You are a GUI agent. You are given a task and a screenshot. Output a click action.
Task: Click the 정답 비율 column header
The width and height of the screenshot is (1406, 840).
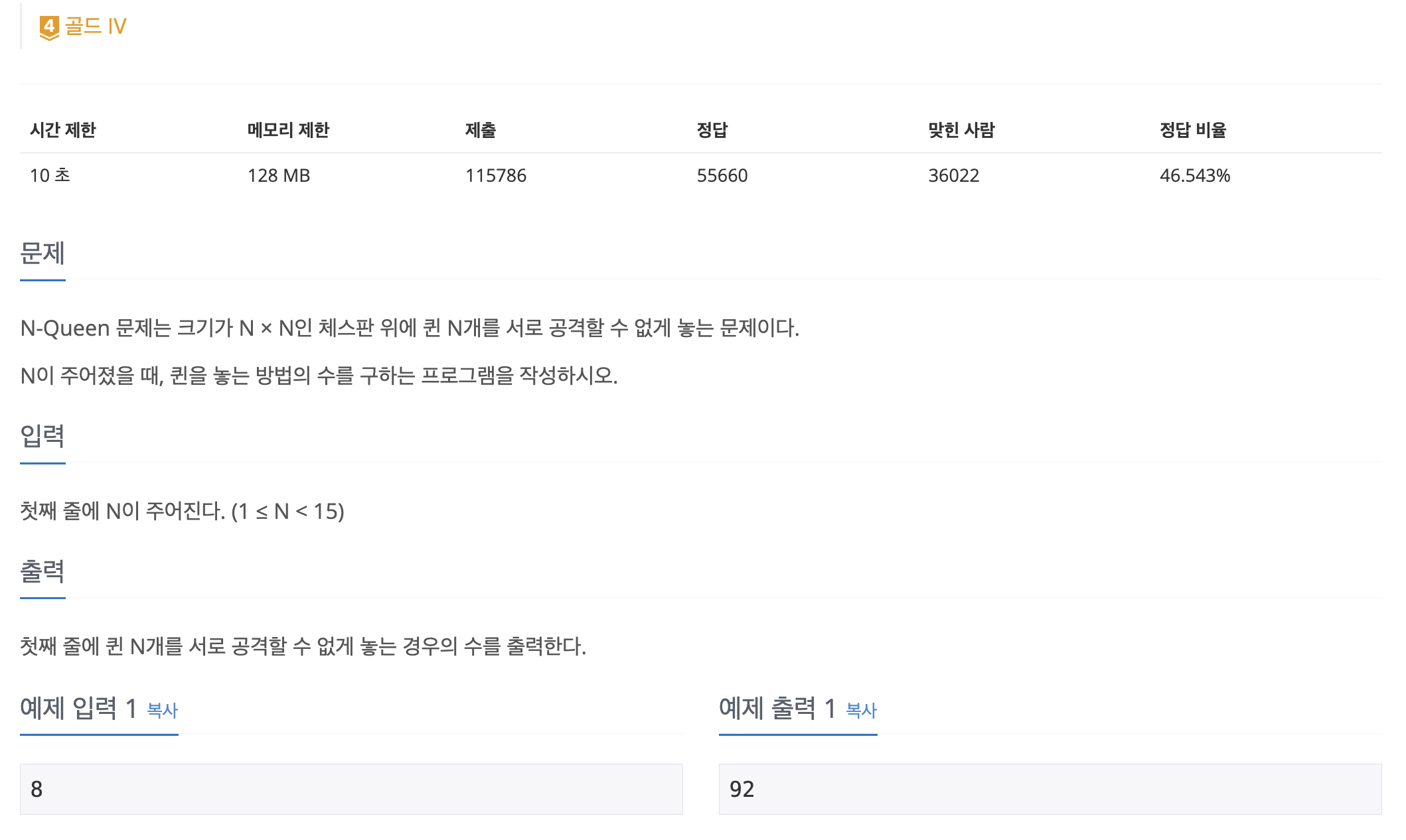[1192, 130]
